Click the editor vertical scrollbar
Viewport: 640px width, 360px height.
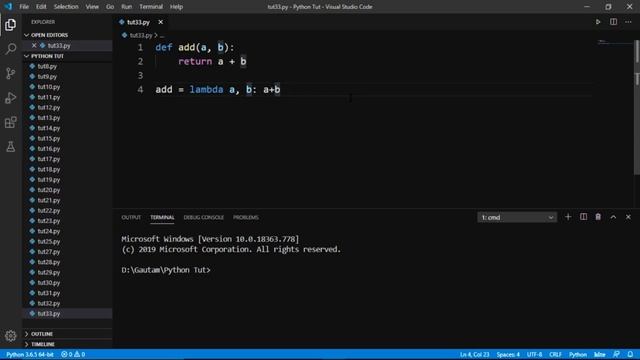[x=637, y=108]
